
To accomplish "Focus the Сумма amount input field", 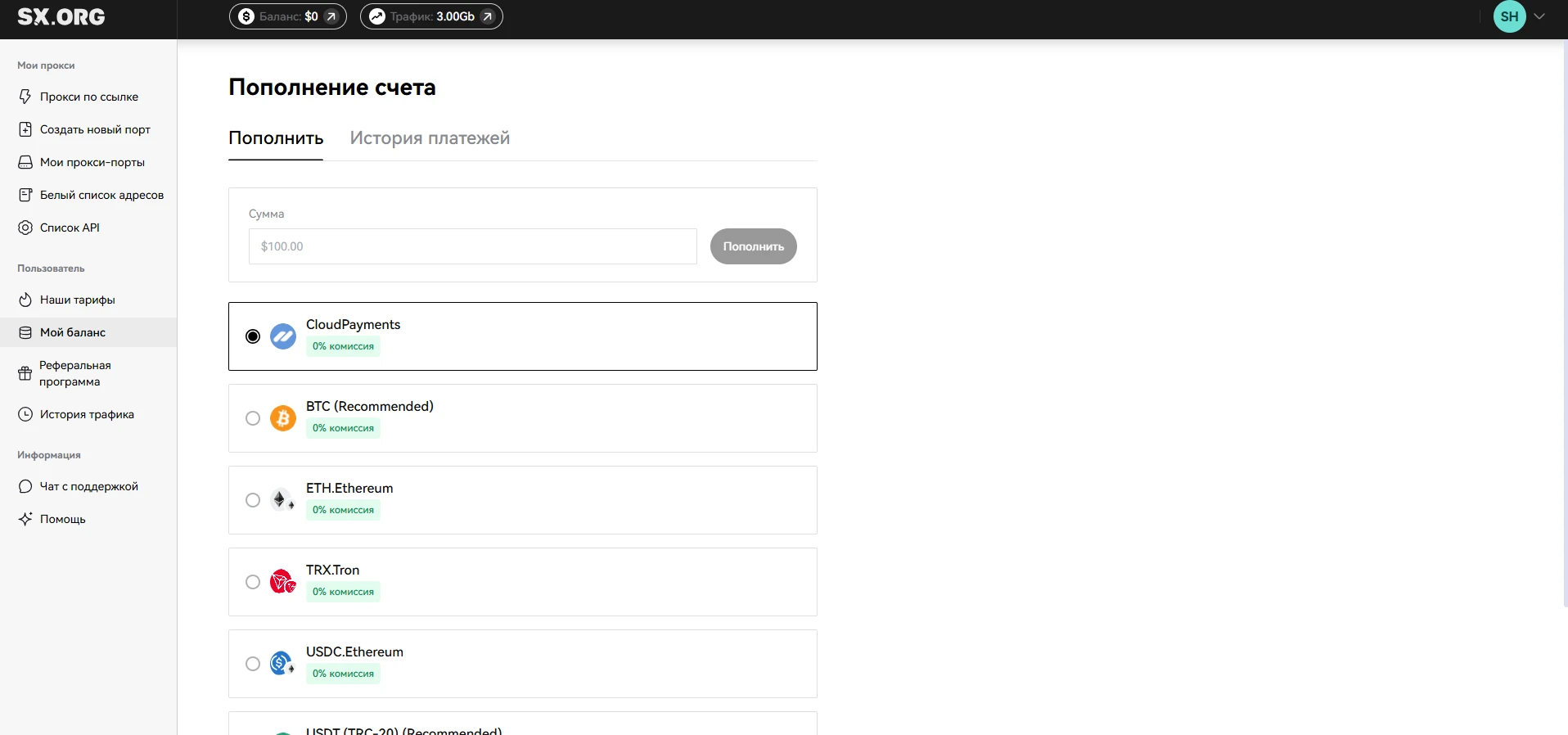I will click(473, 246).
